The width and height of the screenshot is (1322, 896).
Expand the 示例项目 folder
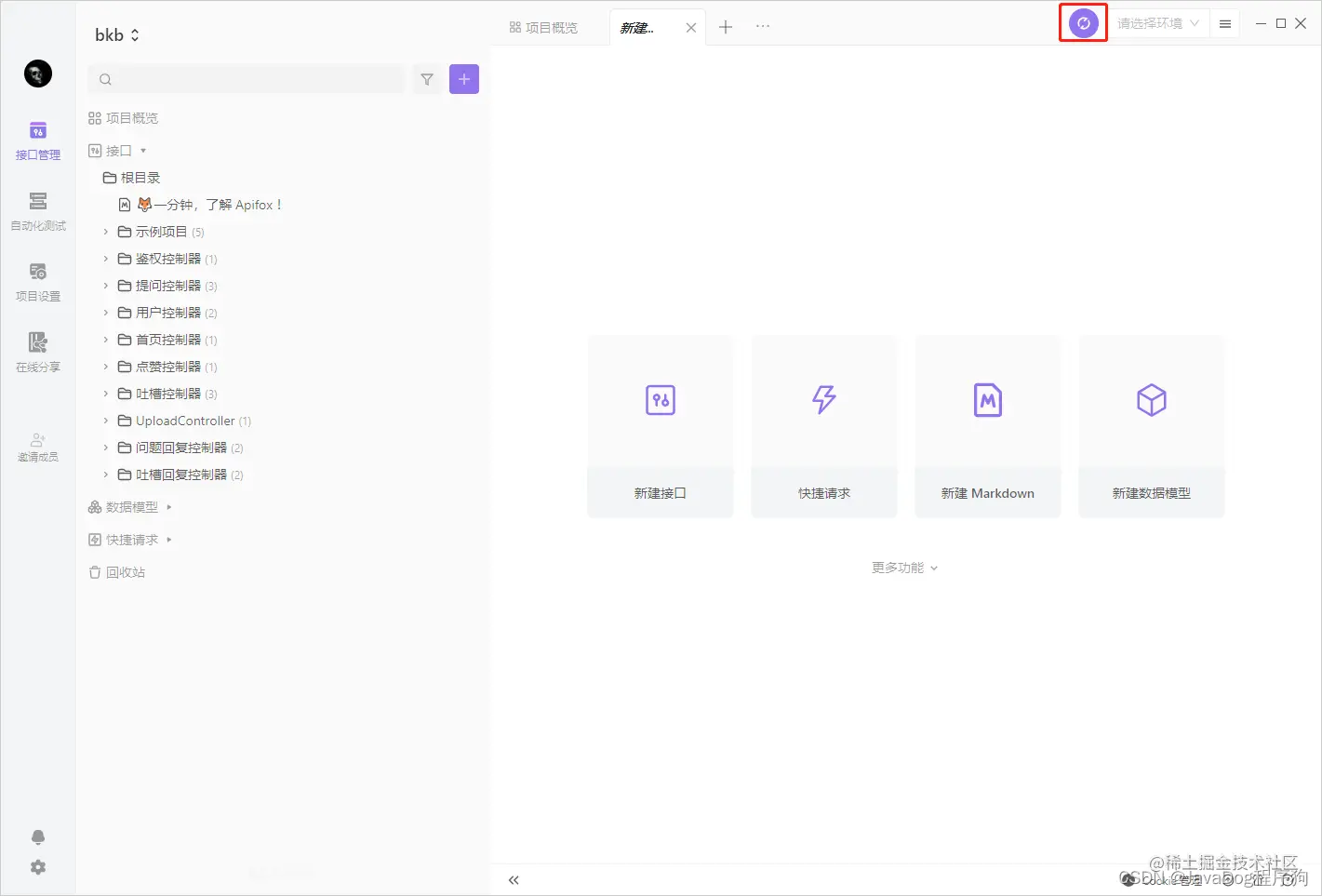106,232
